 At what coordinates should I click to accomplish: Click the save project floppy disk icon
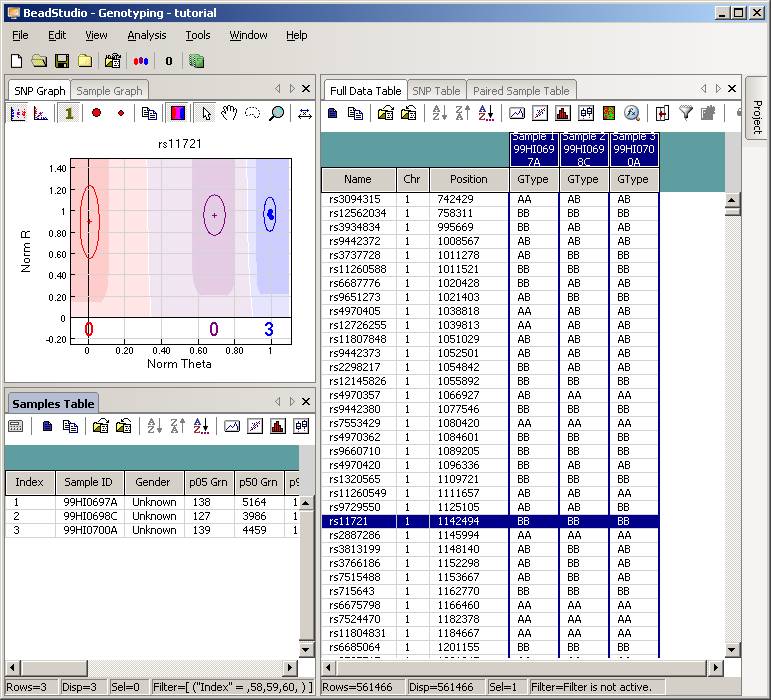(x=62, y=61)
